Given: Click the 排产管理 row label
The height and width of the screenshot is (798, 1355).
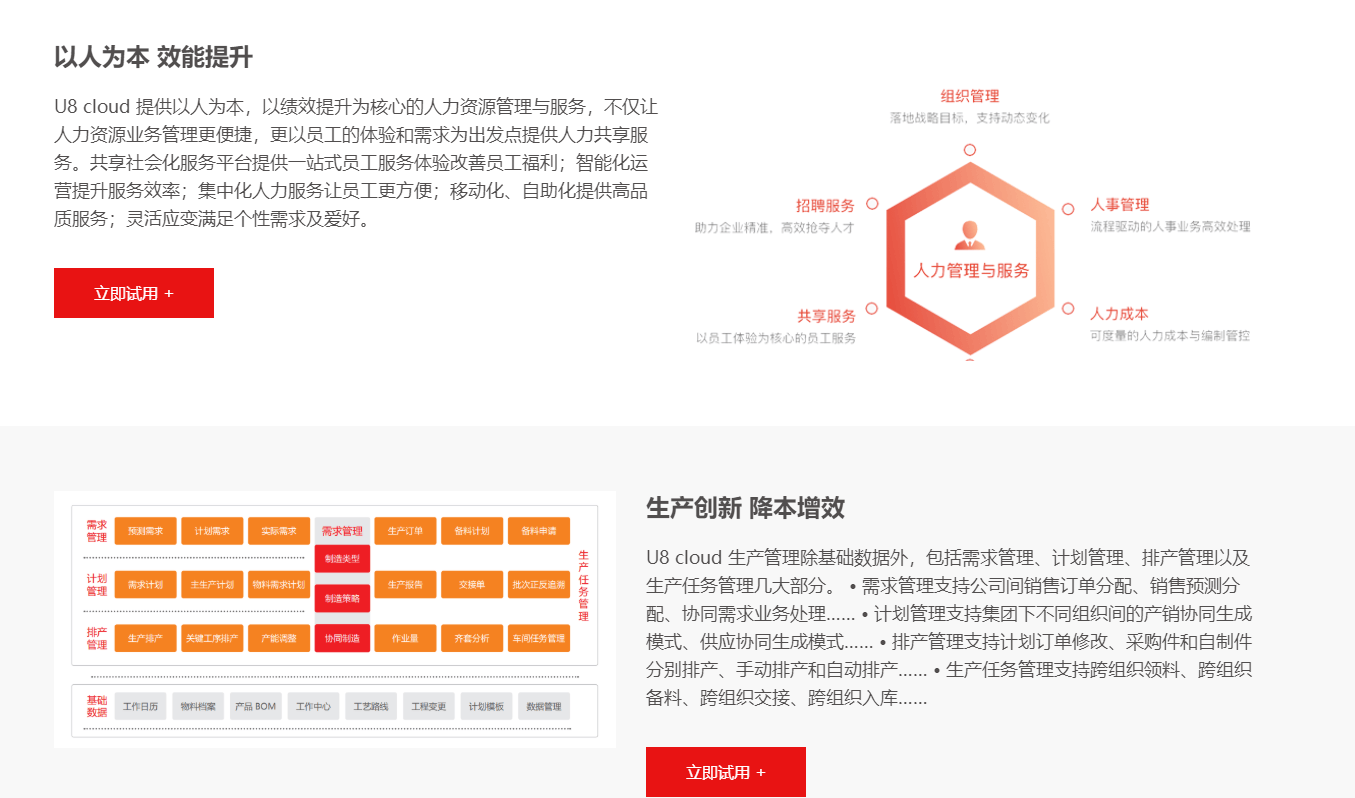Looking at the screenshot, I should pyautogui.click(x=97, y=638).
